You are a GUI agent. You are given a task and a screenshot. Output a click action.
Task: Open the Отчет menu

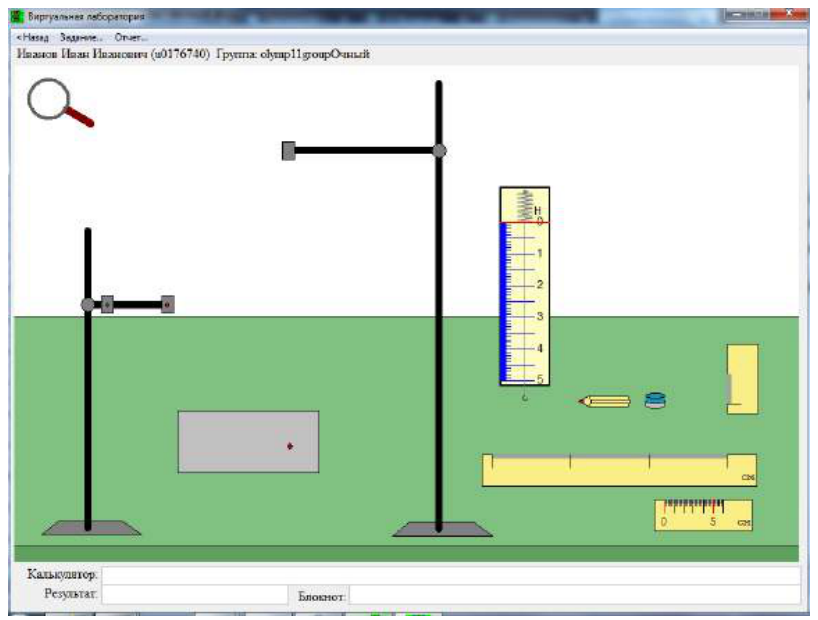point(131,38)
